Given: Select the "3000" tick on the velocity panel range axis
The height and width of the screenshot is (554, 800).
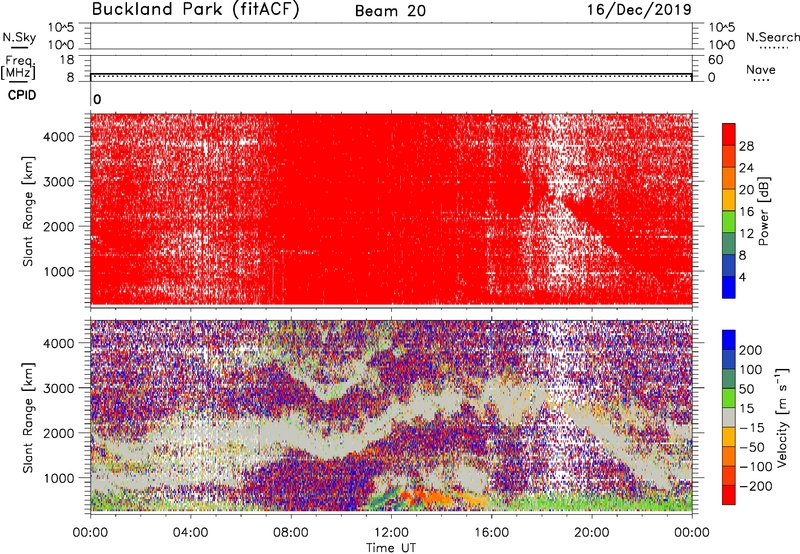Looking at the screenshot, I should (59, 388).
